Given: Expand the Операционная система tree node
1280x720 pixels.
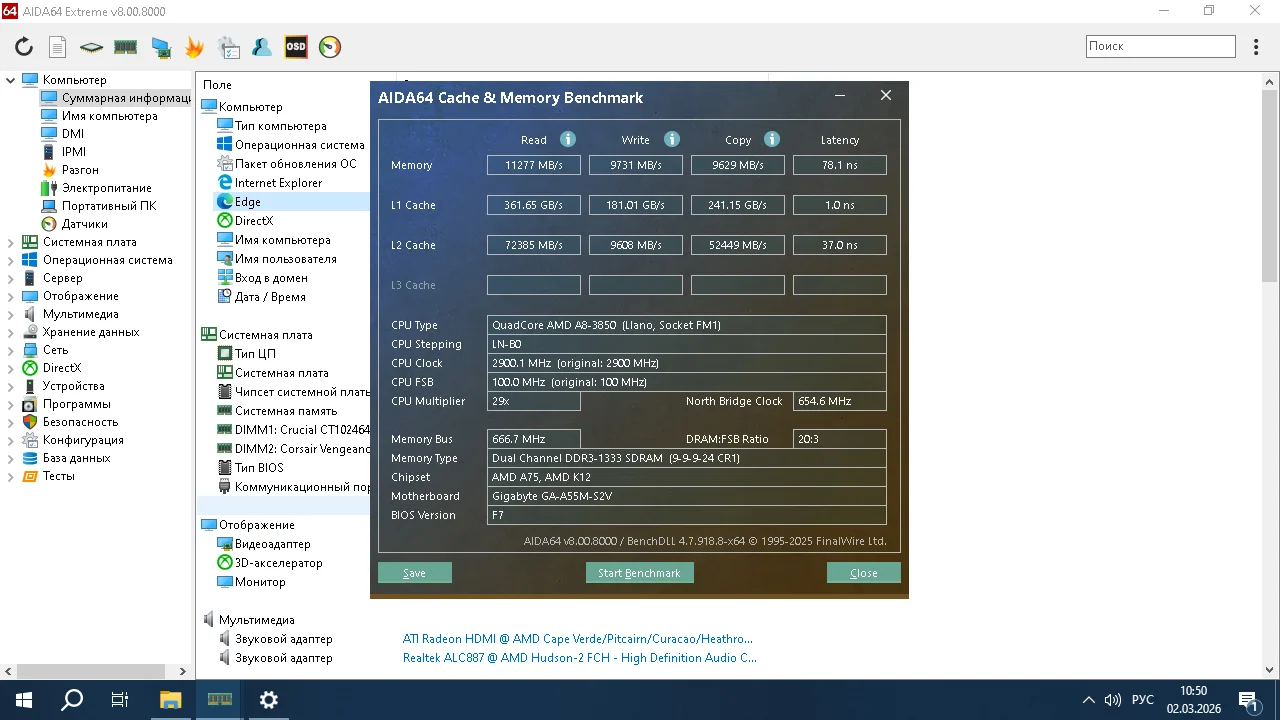Looking at the screenshot, I should pyautogui.click(x=11, y=260).
